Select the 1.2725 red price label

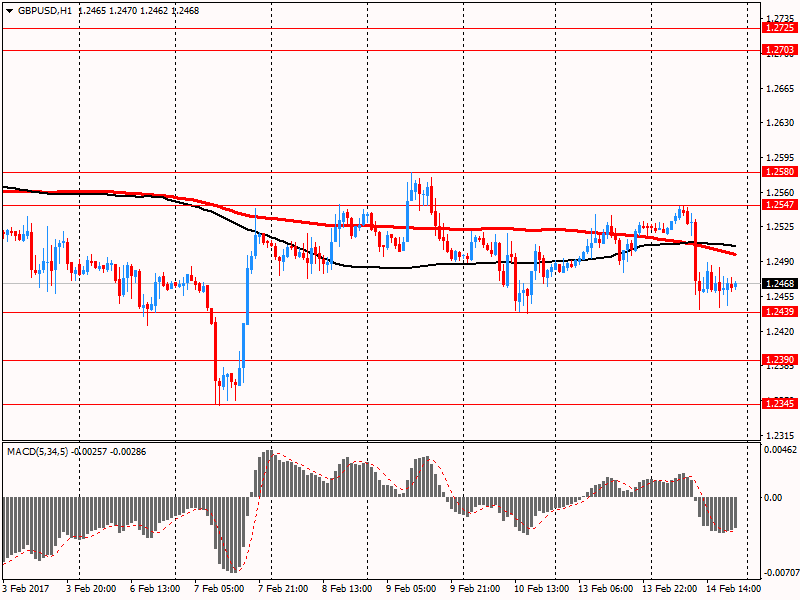(779, 28)
